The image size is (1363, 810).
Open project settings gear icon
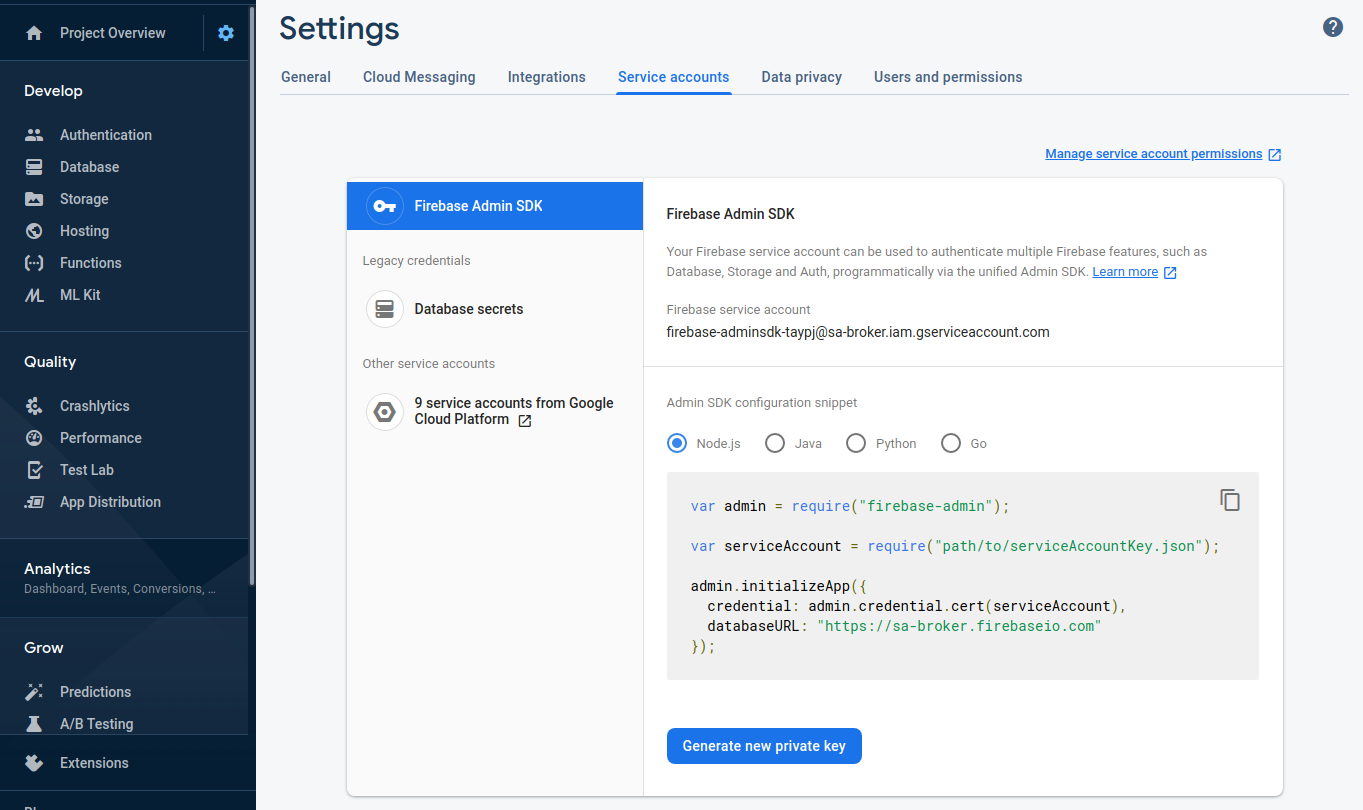[x=226, y=33]
